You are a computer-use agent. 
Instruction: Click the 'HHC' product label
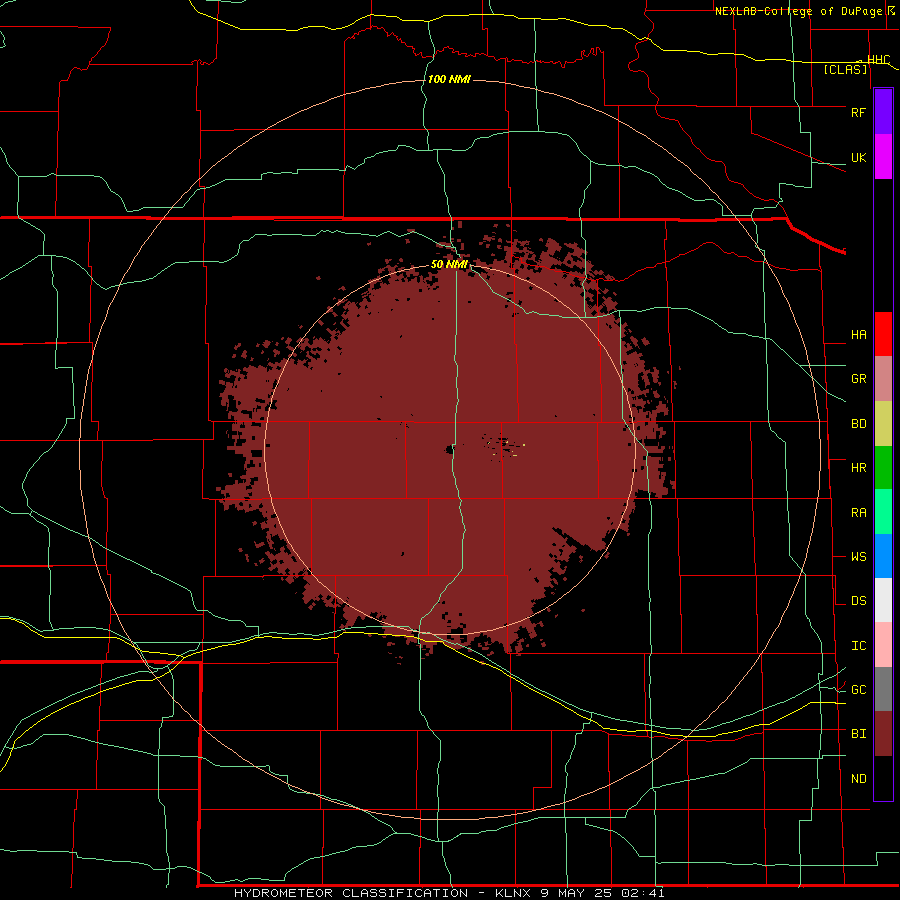pos(878,60)
